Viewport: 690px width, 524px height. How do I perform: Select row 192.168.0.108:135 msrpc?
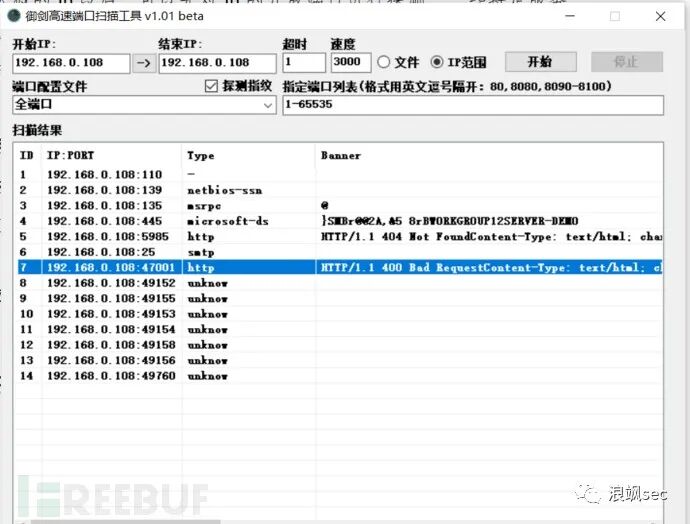tap(340, 205)
